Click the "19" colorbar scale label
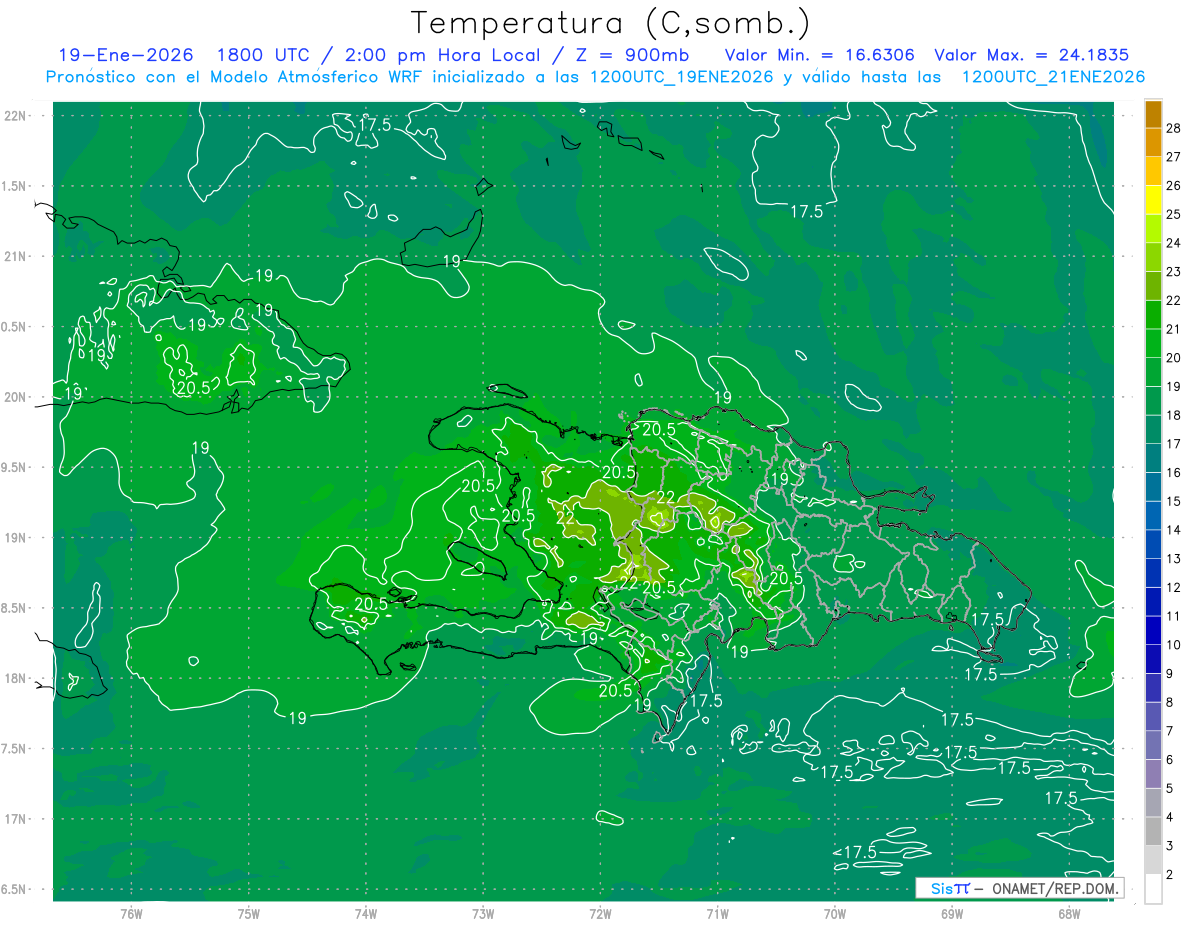The width and height of the screenshot is (1200, 927). [1174, 386]
